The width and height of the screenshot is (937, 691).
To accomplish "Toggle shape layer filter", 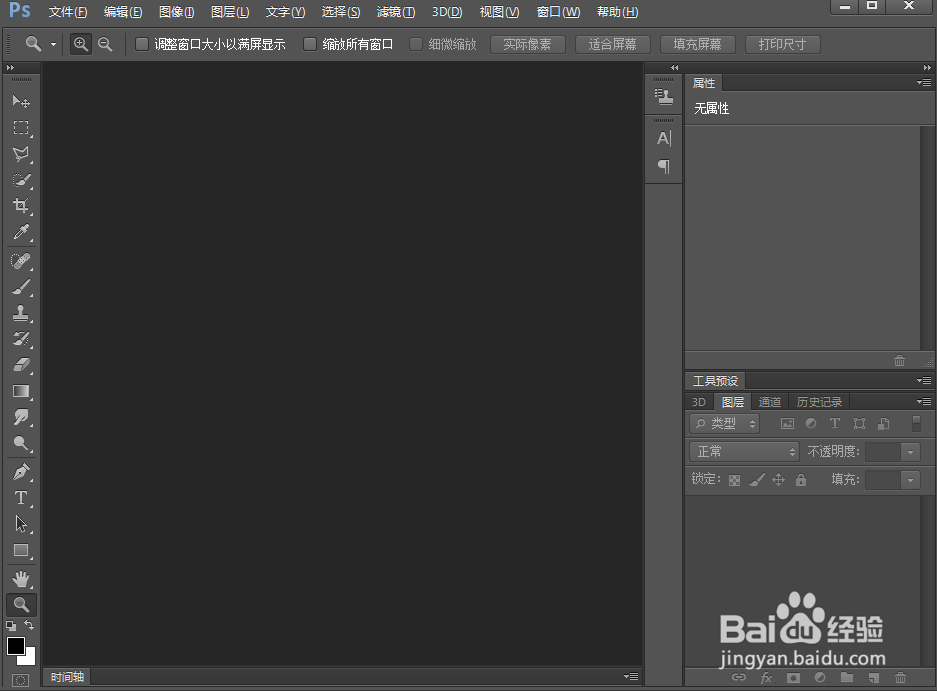I will (859, 424).
